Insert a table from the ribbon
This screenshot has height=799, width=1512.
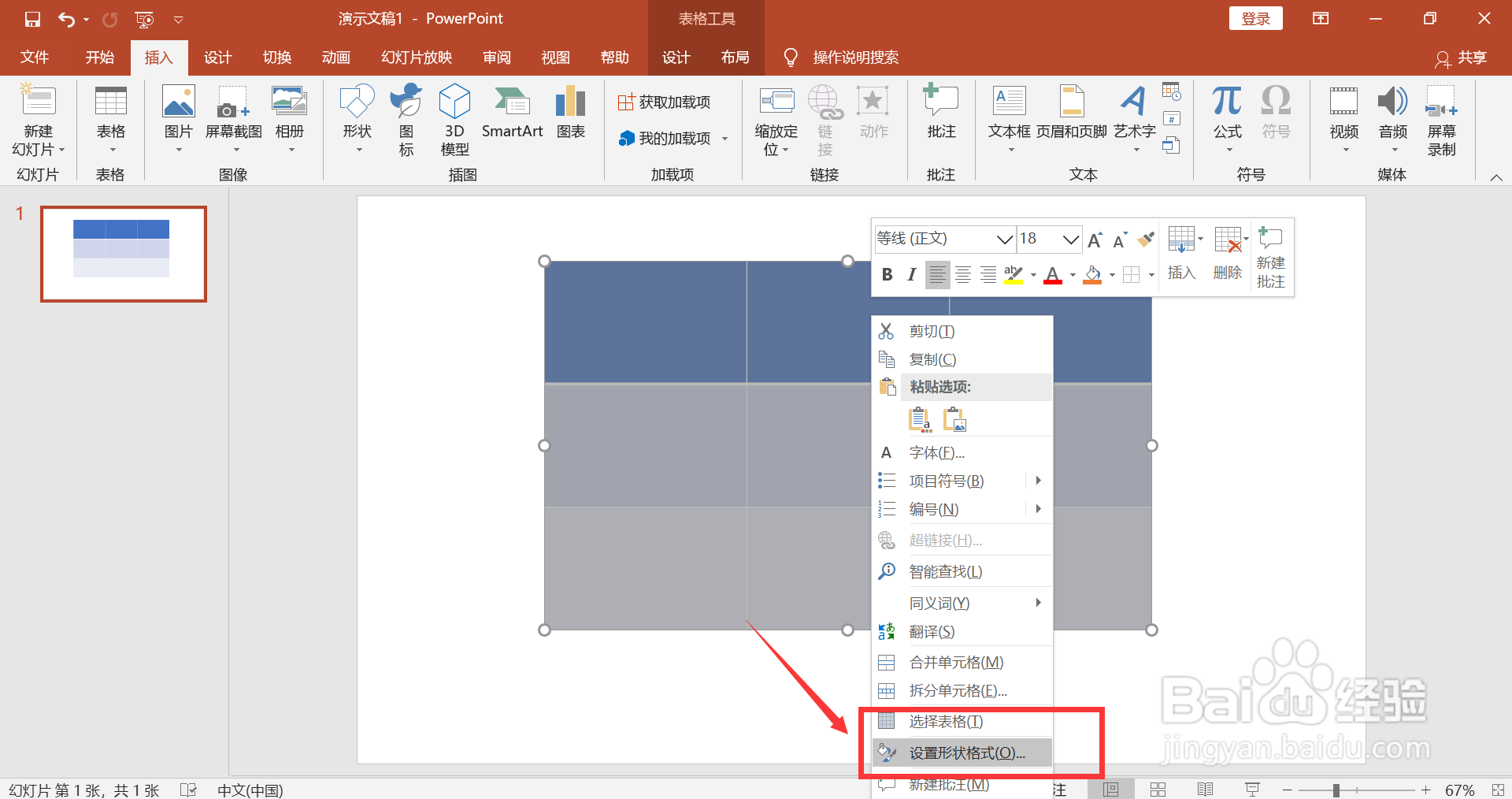pos(110,120)
